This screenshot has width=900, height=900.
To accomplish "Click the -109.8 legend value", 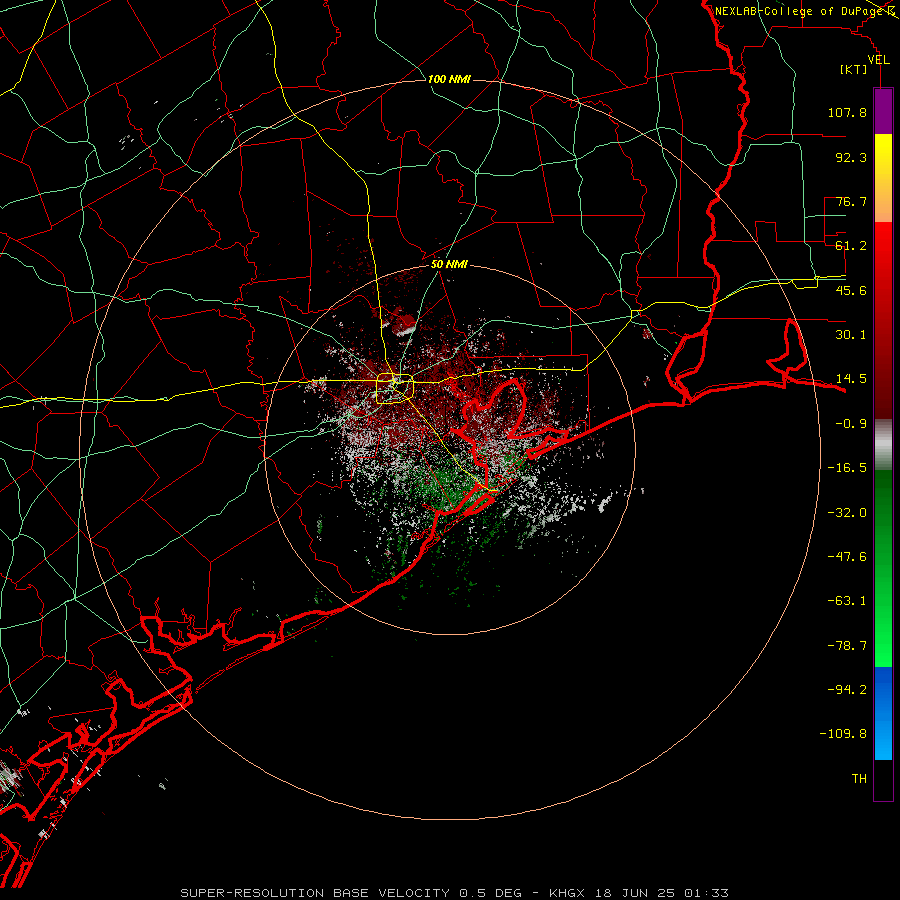I will coord(843,734).
